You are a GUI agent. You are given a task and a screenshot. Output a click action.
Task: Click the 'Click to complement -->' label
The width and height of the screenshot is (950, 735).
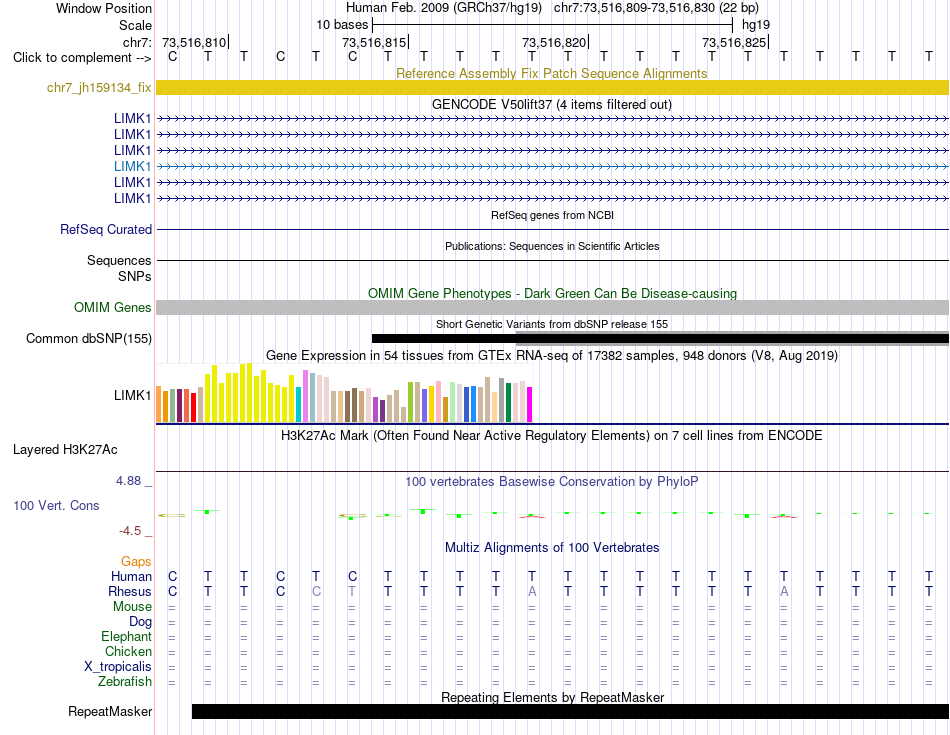click(x=82, y=58)
